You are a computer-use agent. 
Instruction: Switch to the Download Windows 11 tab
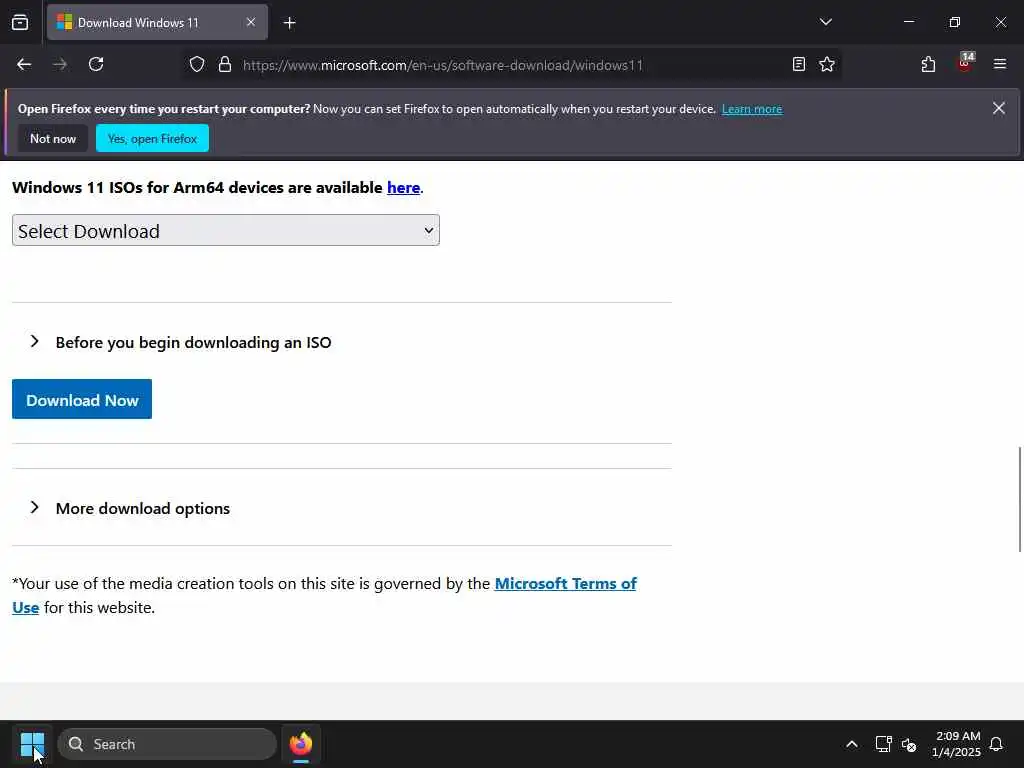157,22
